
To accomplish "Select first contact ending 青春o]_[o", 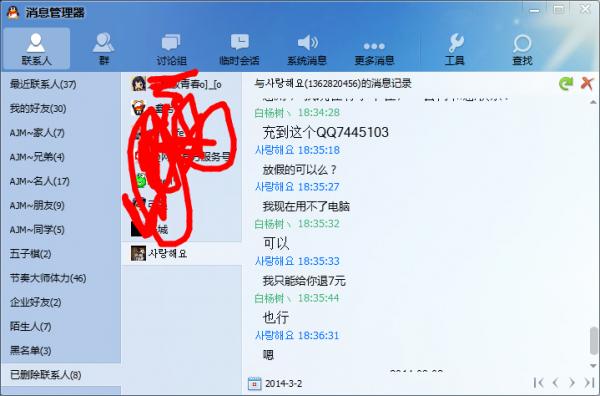I will 181,84.
